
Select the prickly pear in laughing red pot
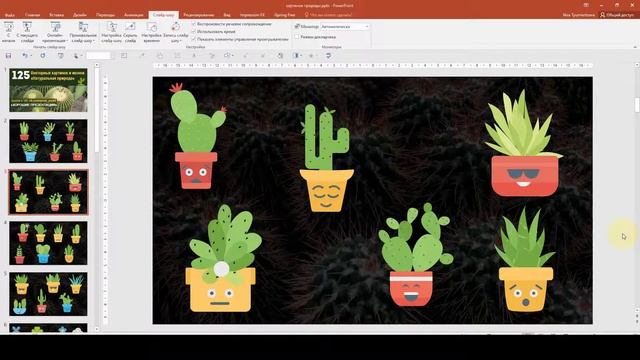click(x=415, y=255)
